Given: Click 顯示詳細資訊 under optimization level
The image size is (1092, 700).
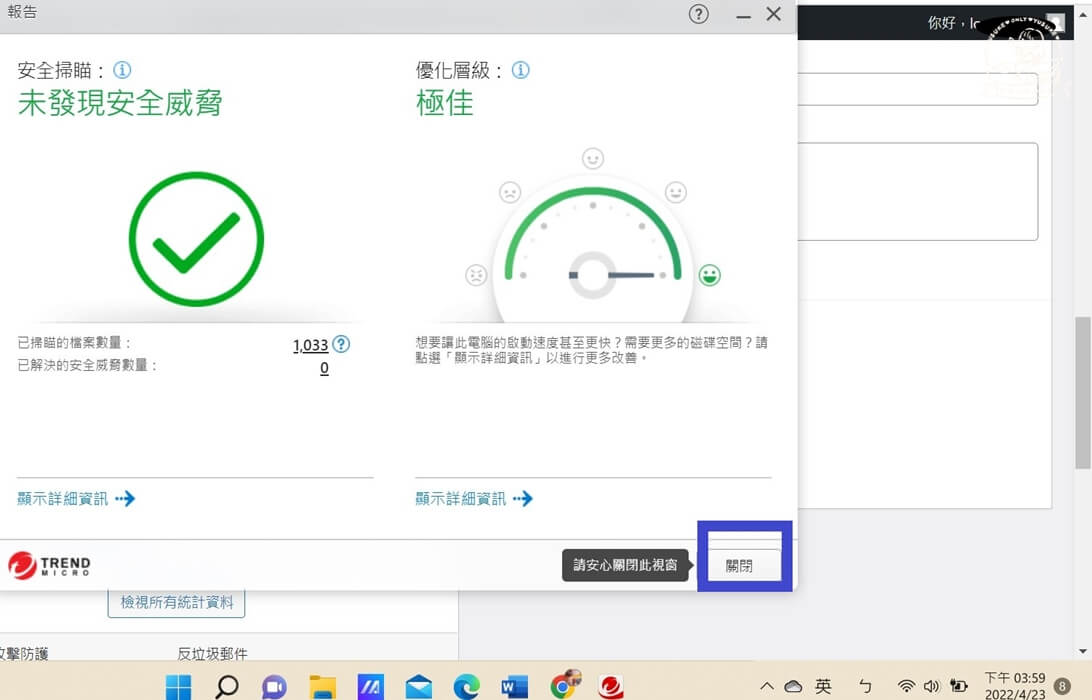Looking at the screenshot, I should click(474, 499).
